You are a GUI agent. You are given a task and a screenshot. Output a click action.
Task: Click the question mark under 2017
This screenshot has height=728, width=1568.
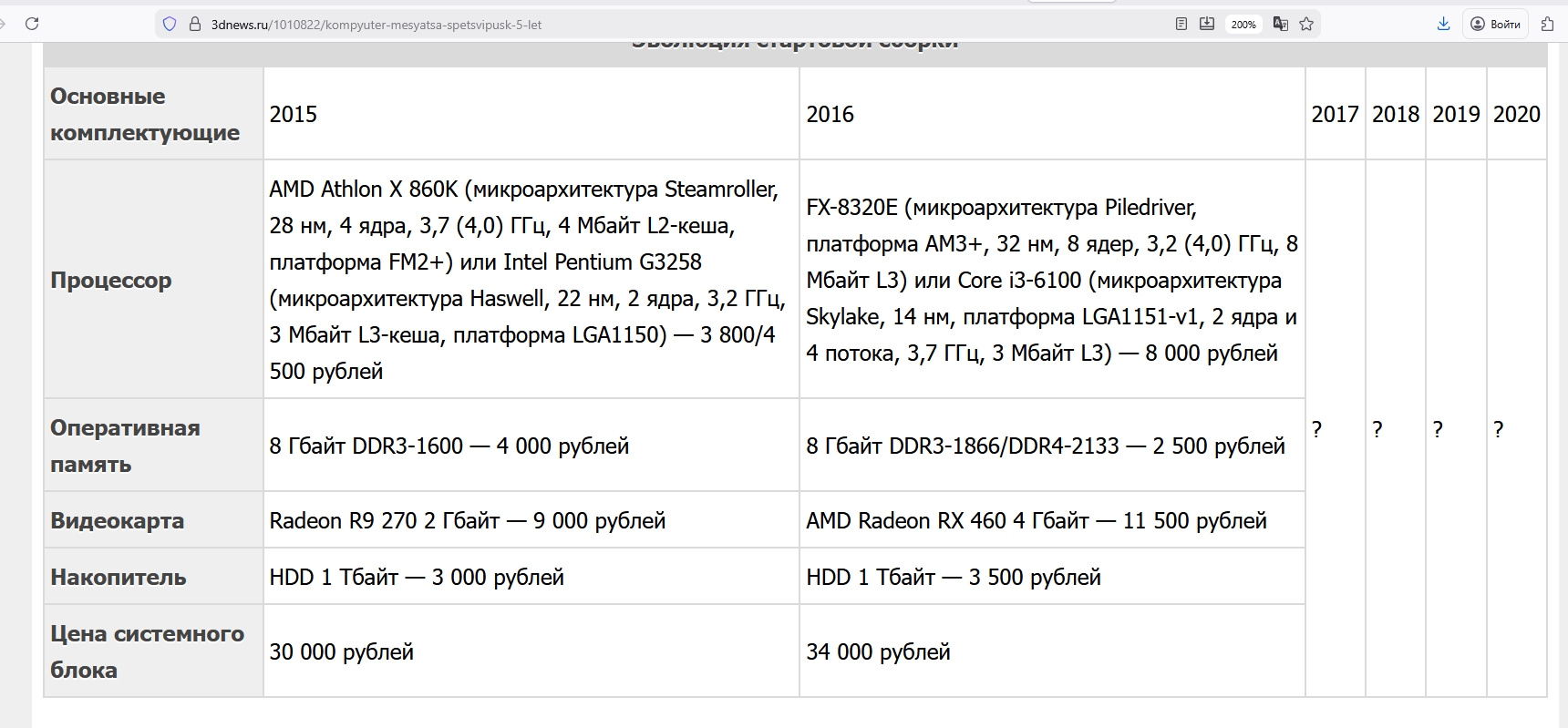[1316, 429]
